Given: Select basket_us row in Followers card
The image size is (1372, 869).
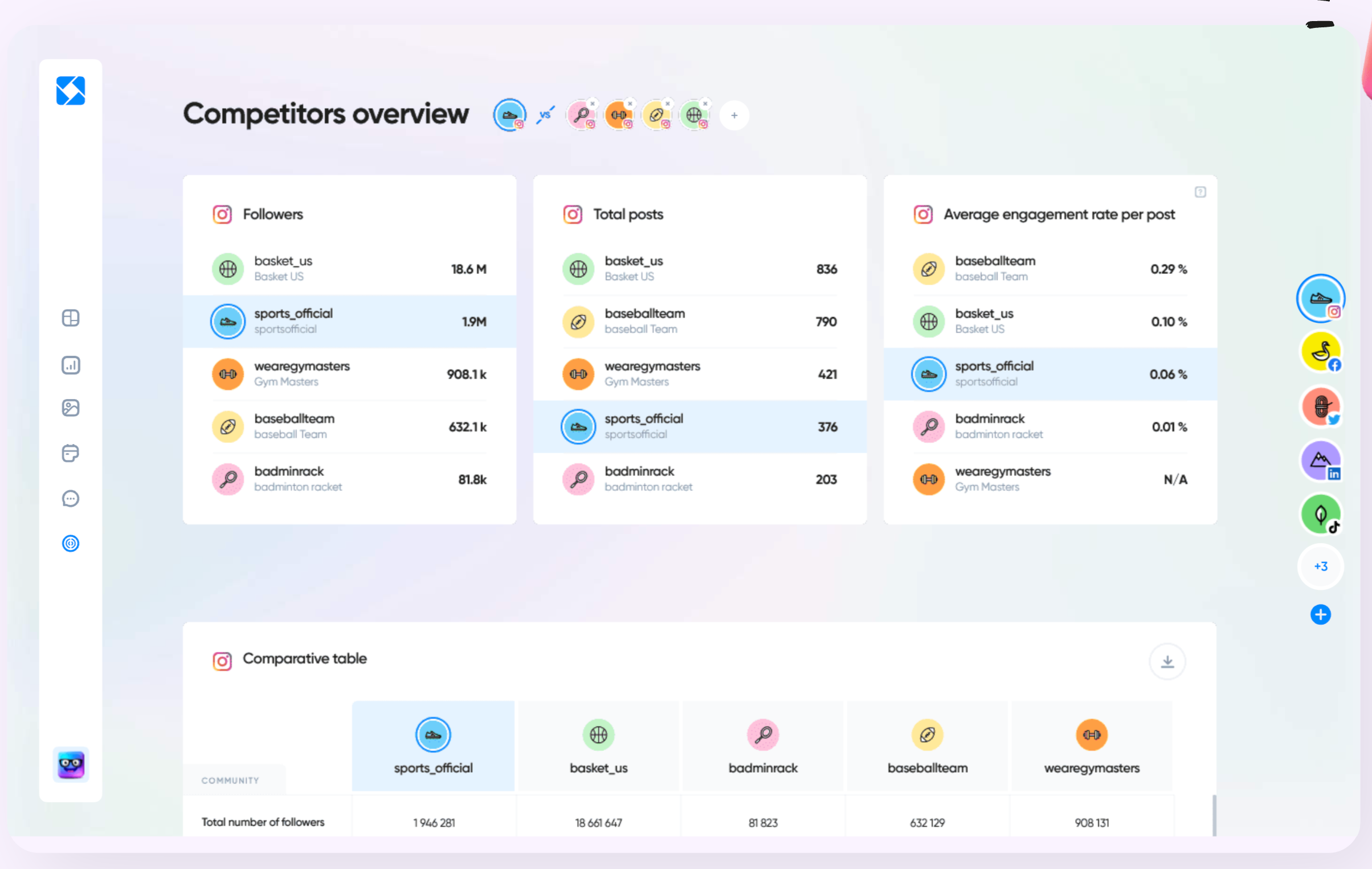Looking at the screenshot, I should pyautogui.click(x=350, y=269).
